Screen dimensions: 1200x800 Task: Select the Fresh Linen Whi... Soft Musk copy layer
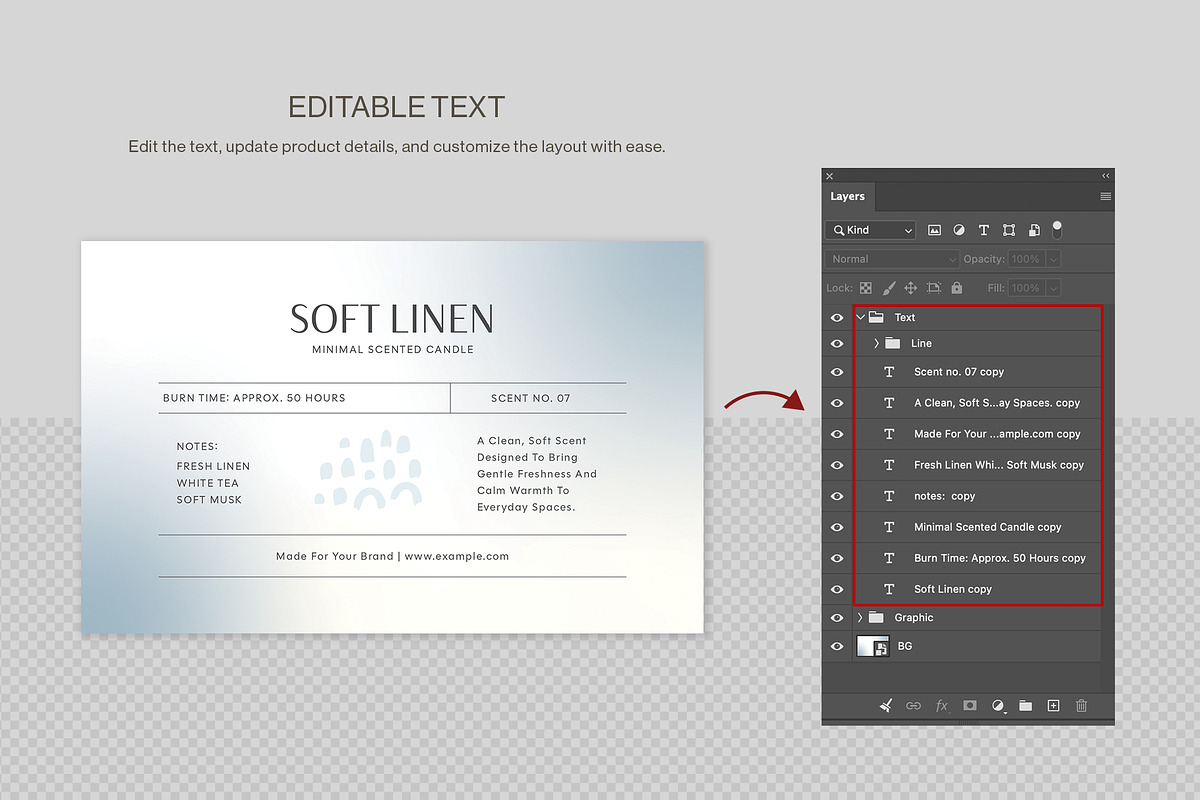click(998, 465)
